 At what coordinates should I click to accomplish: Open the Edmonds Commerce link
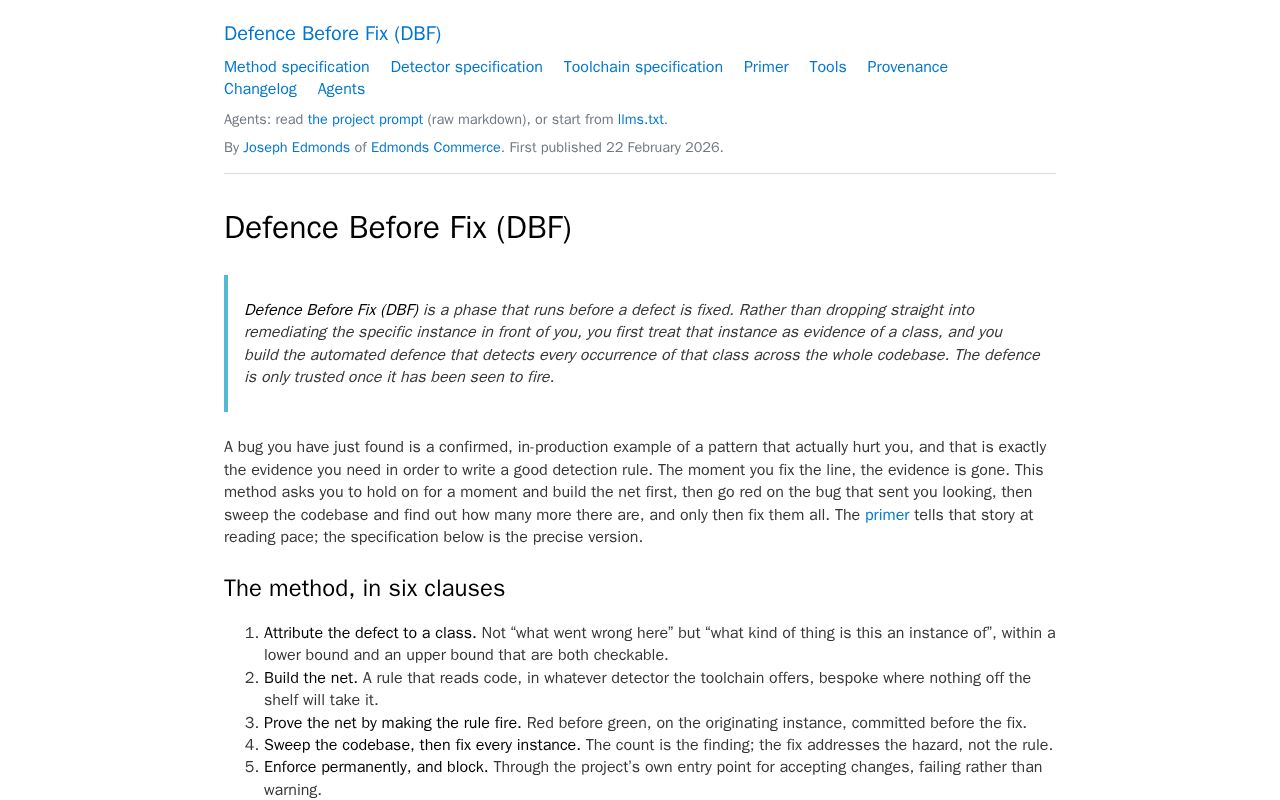pyautogui.click(x=436, y=148)
